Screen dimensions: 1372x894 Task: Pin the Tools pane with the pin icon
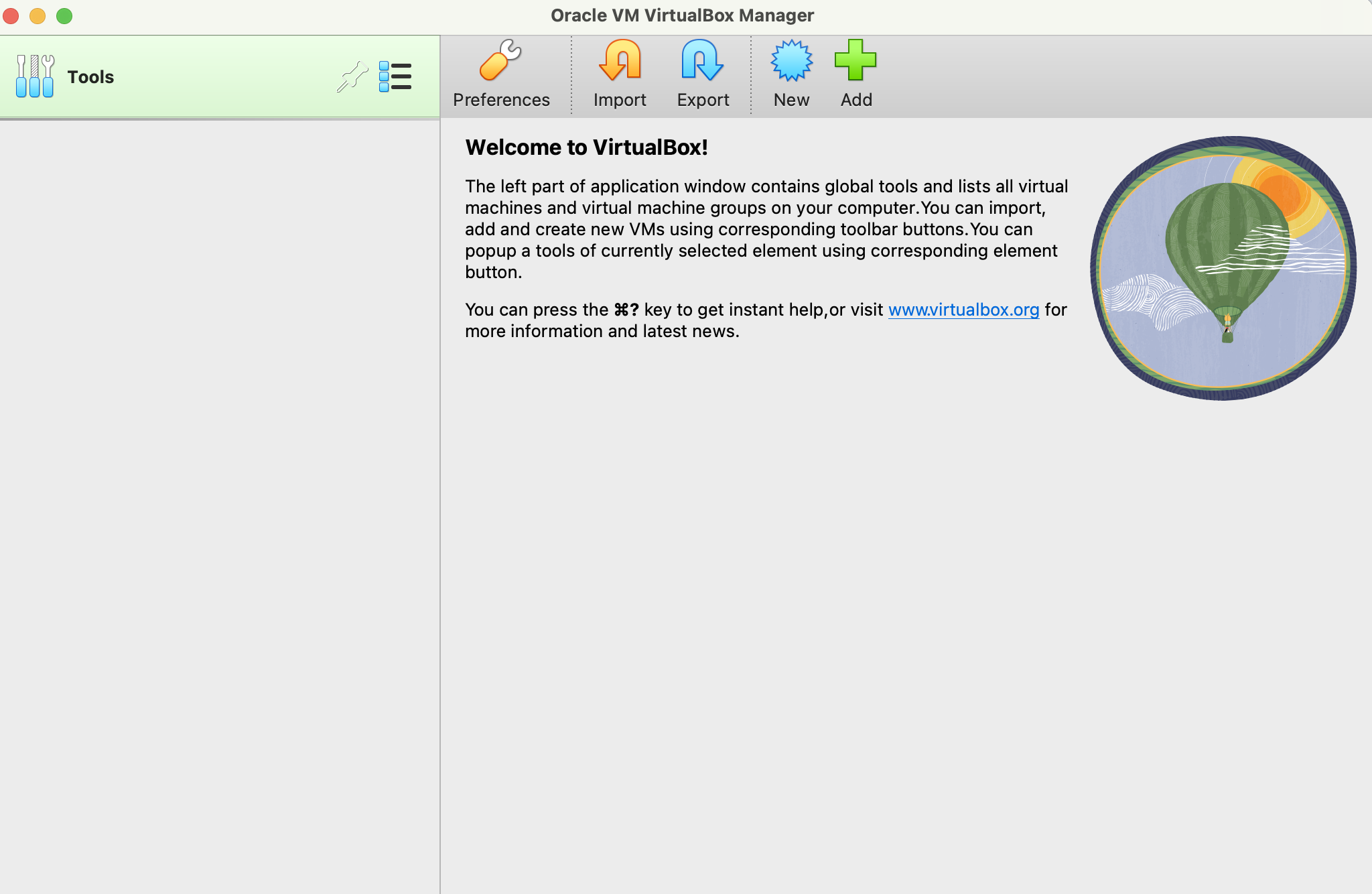(x=352, y=76)
